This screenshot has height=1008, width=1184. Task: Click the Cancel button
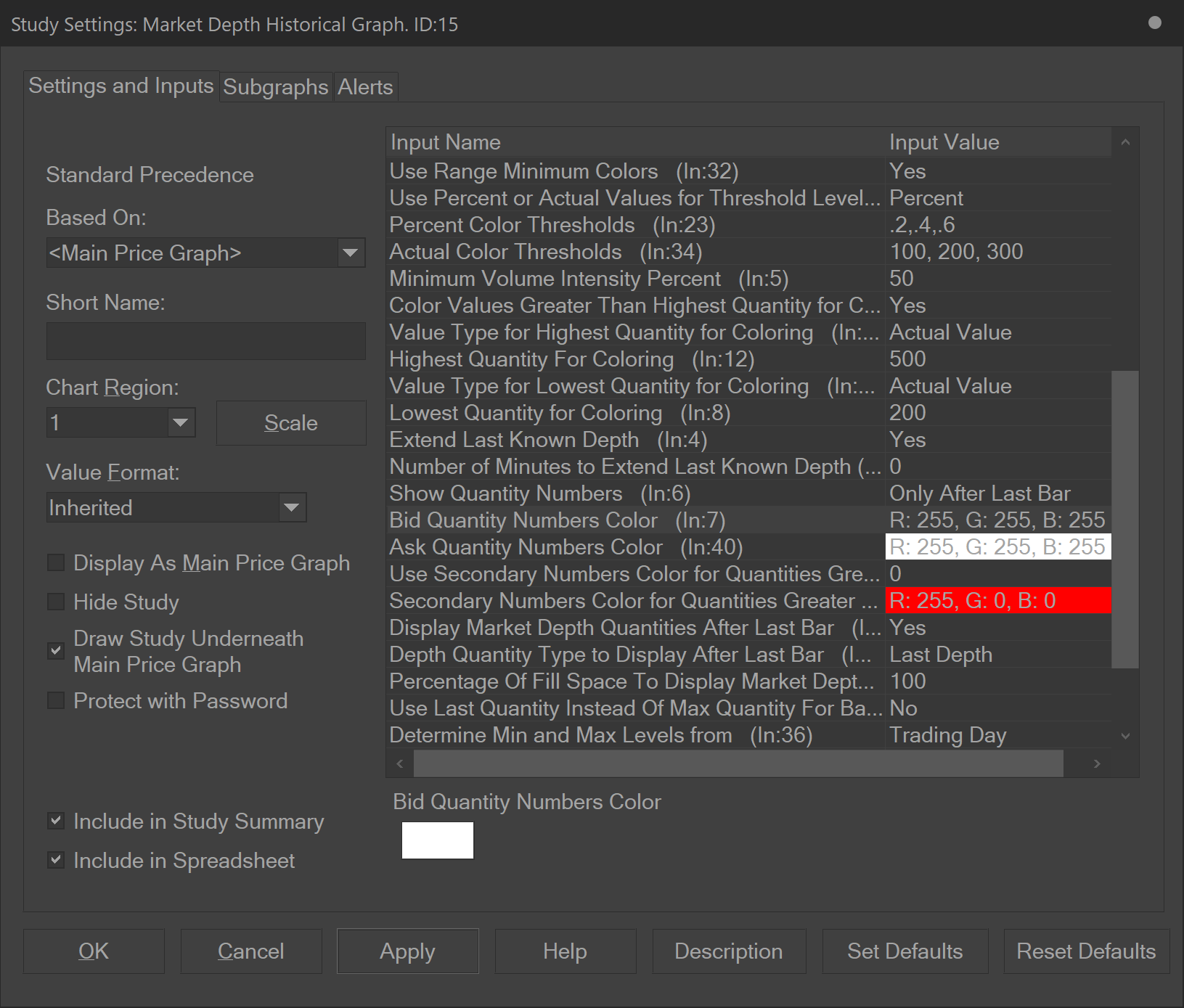251,951
